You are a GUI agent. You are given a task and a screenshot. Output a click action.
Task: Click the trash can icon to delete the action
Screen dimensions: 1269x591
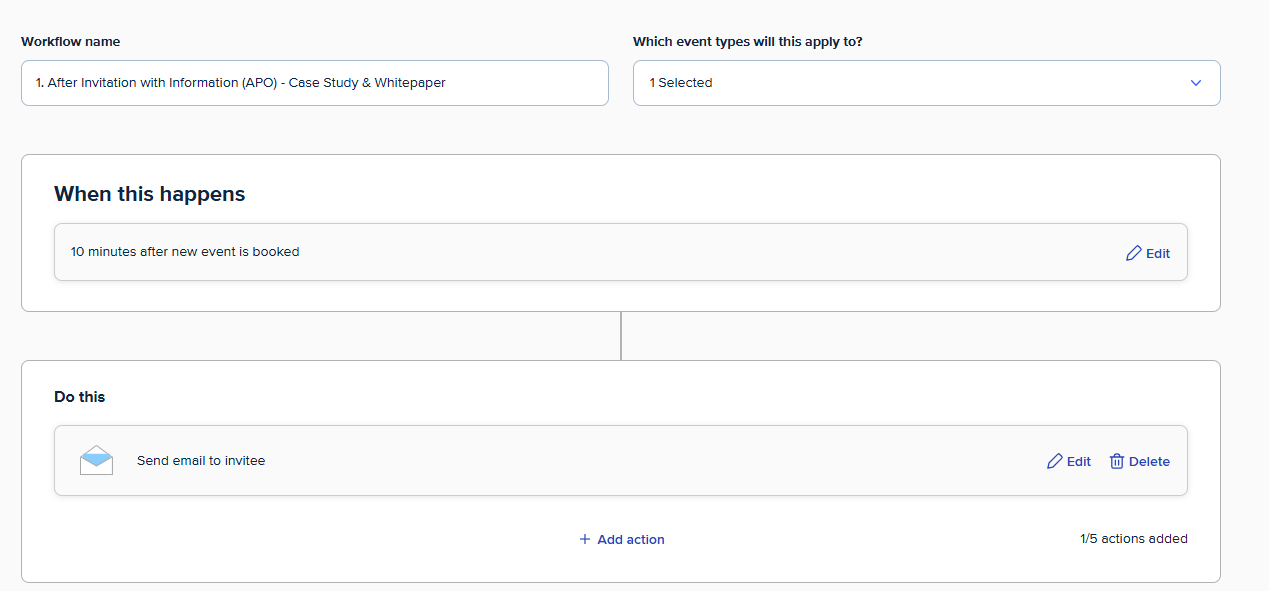point(1116,461)
